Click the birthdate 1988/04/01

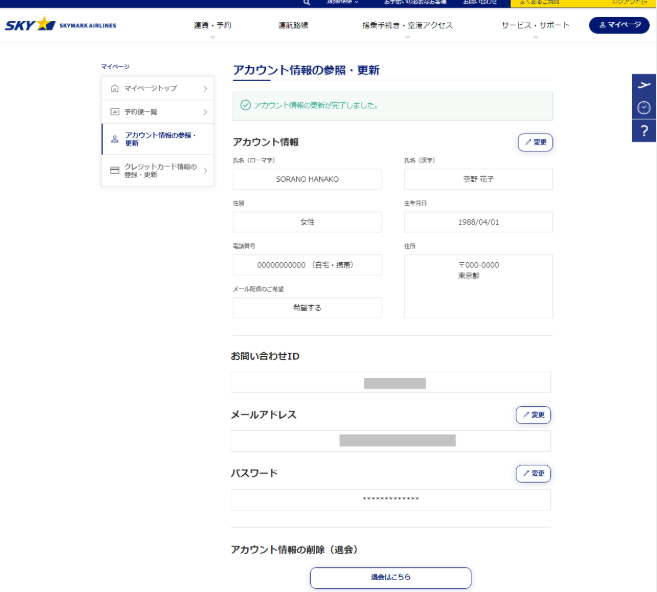(478, 222)
